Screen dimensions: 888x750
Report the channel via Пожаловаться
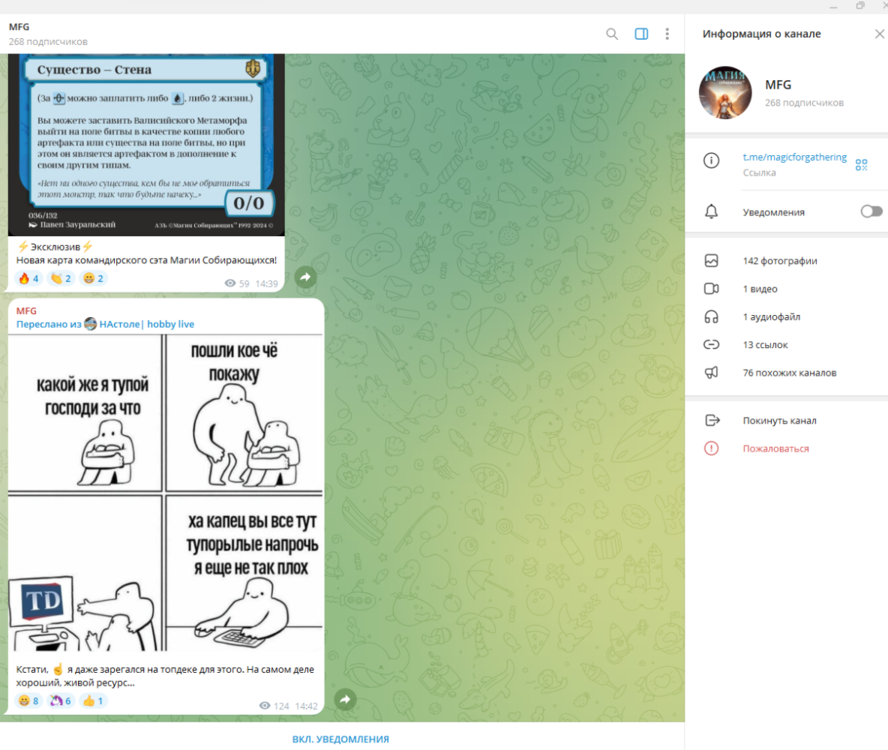(x=775, y=449)
